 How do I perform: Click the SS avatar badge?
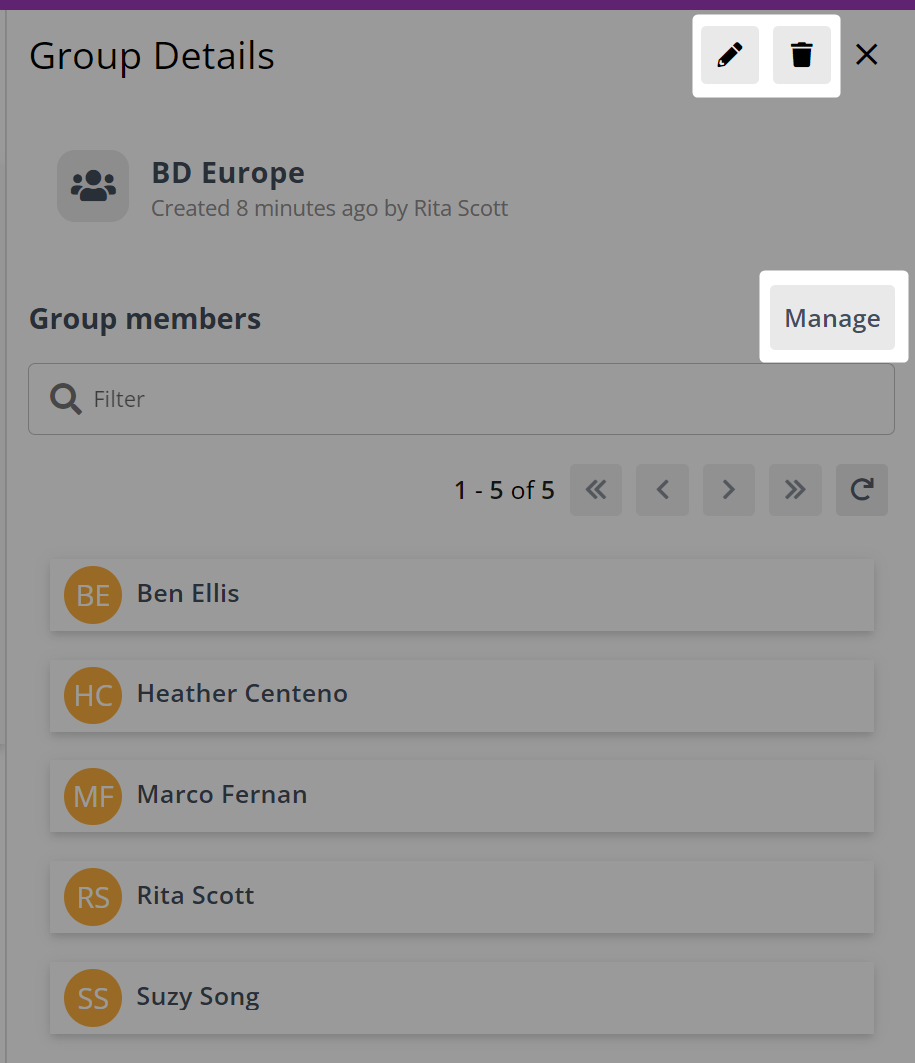[x=93, y=997]
